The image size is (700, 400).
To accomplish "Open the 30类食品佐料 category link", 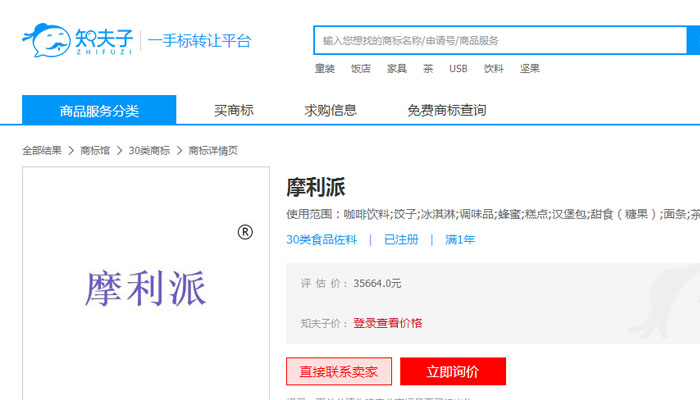I will (x=321, y=240).
